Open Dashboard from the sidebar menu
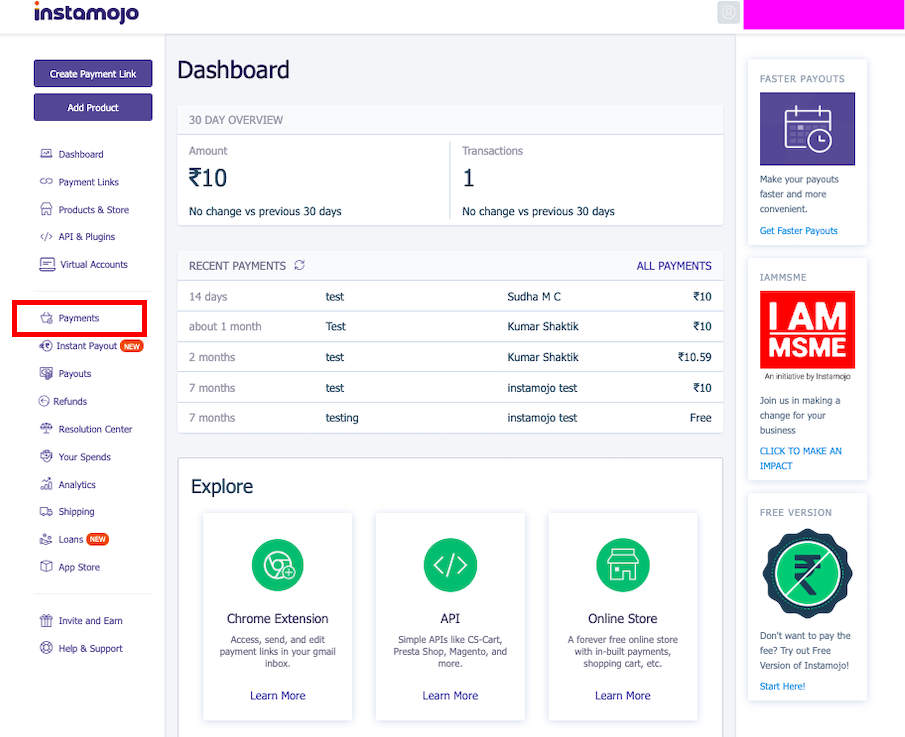Screen dimensions: 905x737 [x=81, y=154]
